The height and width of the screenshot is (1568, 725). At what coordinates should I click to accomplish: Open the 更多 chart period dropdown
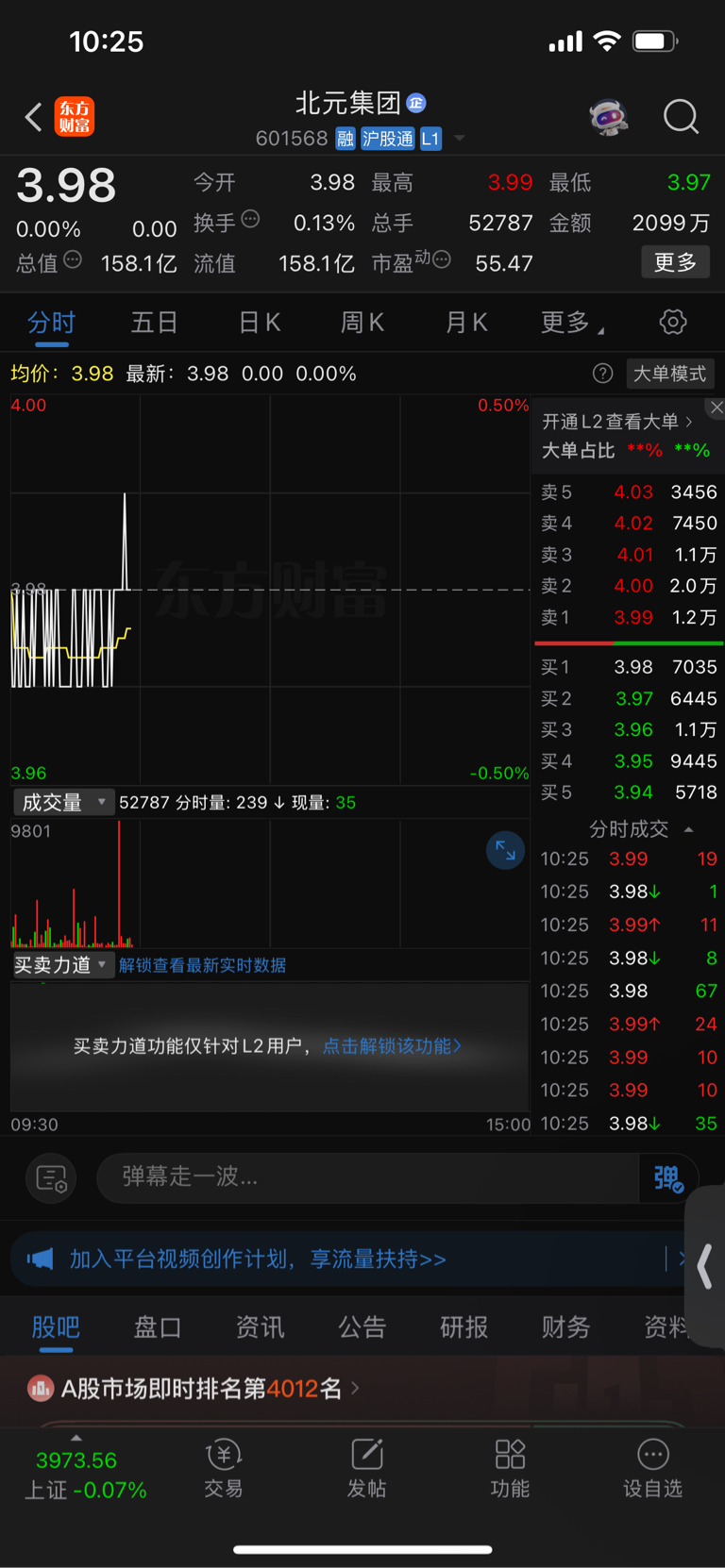572,323
